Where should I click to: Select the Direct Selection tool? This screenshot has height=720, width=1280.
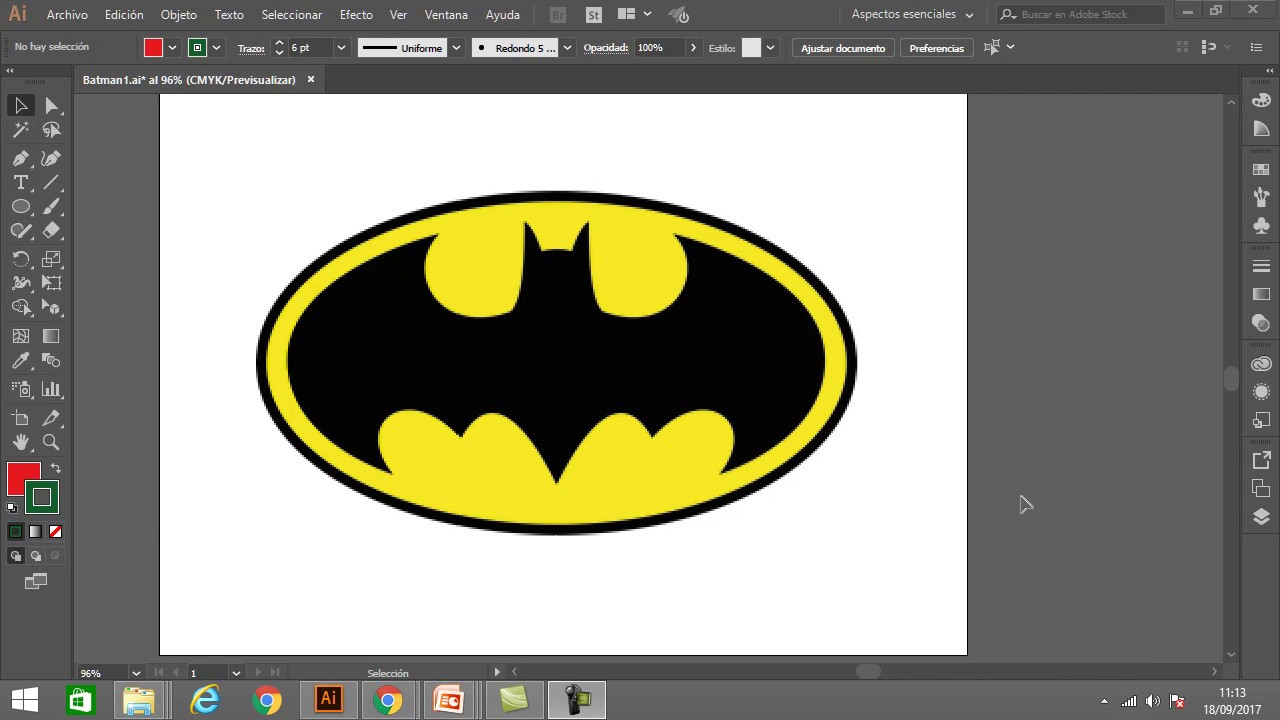point(52,105)
